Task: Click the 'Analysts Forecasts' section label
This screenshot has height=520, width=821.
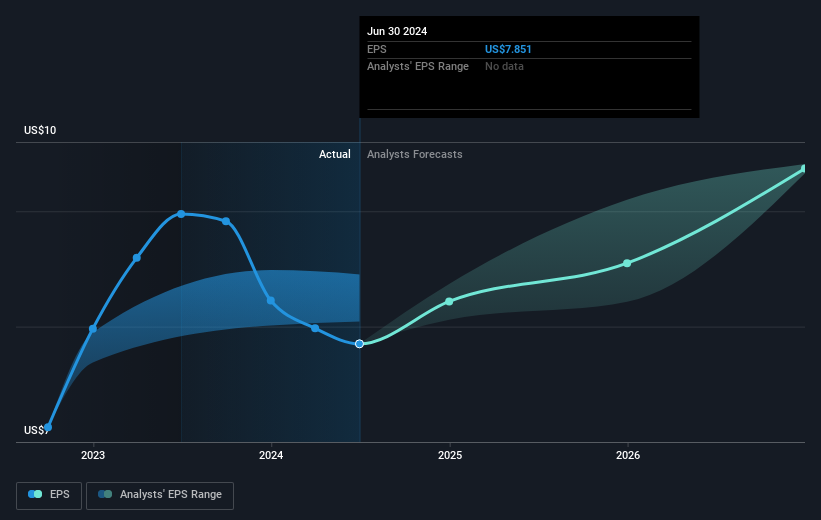Action: pyautogui.click(x=415, y=154)
